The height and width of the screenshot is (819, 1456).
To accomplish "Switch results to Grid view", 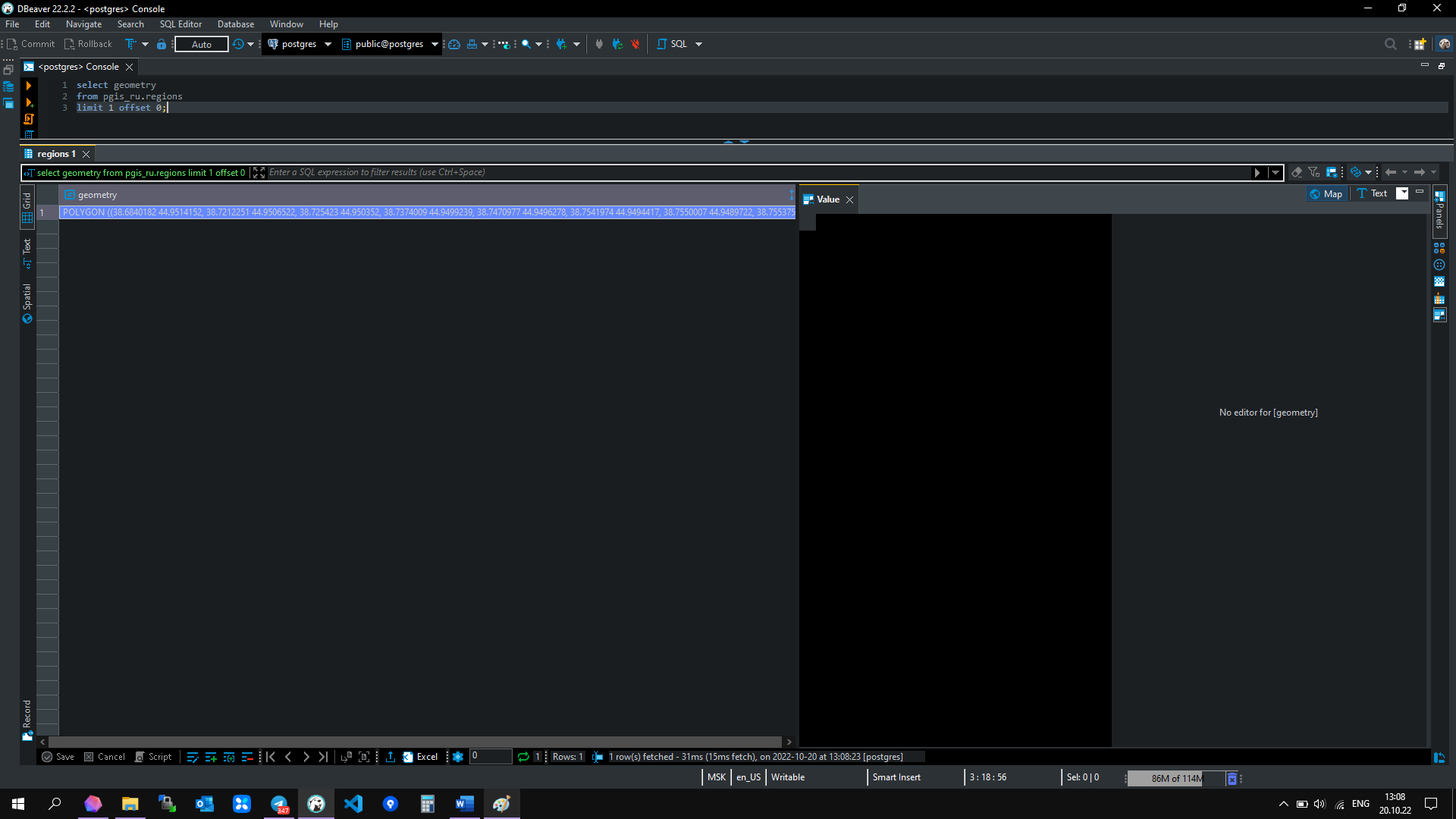I will (27, 208).
